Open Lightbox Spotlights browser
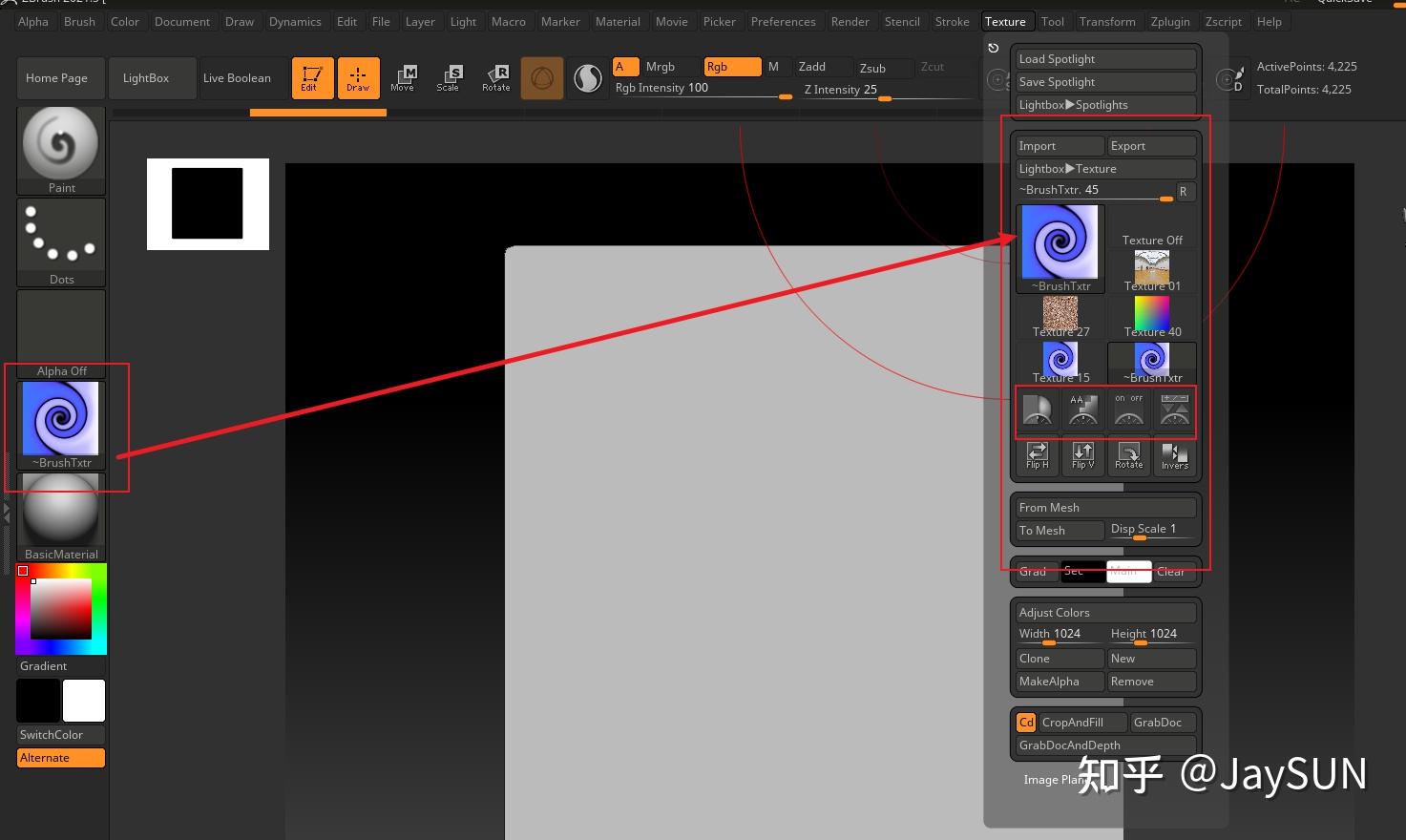Image resolution: width=1406 pixels, height=840 pixels. pos(1106,105)
